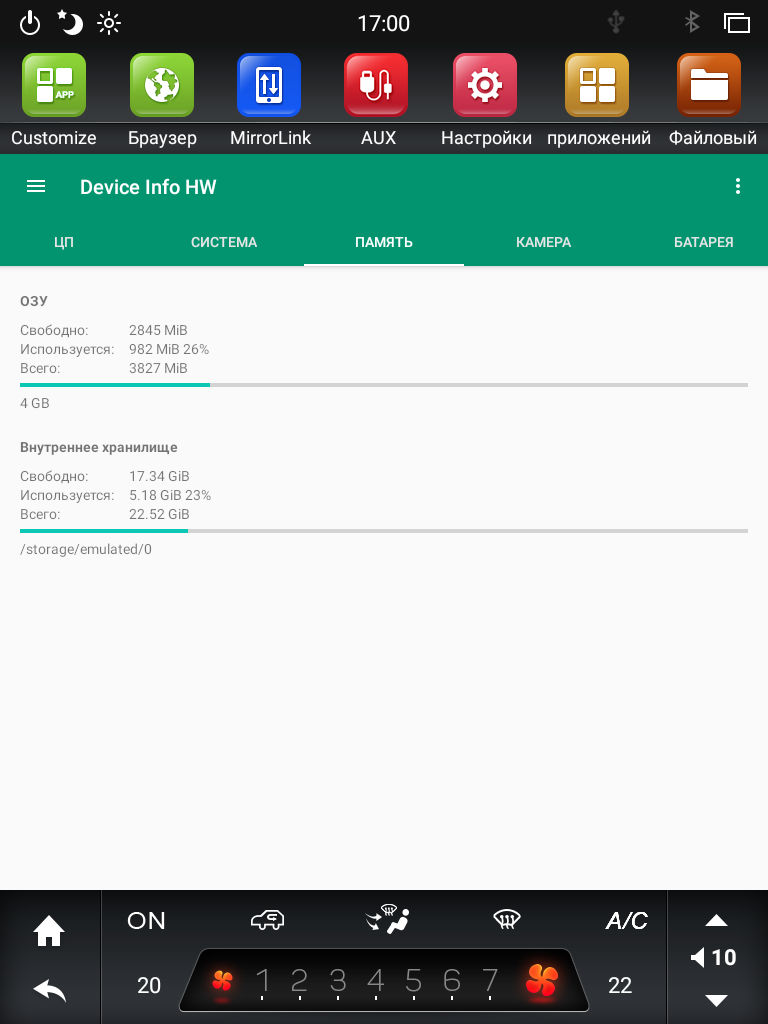
Task: Open the Файловый manager folder icon
Action: [x=709, y=85]
